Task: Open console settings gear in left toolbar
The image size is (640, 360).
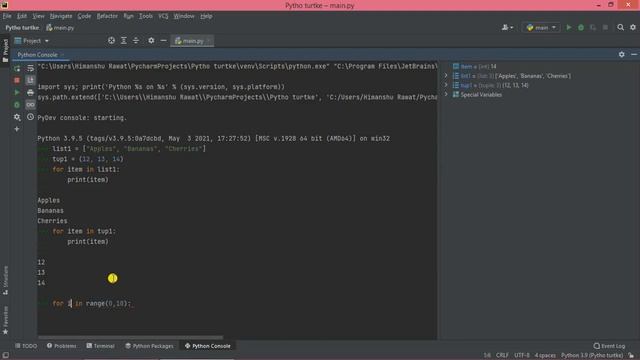Action: [17, 117]
